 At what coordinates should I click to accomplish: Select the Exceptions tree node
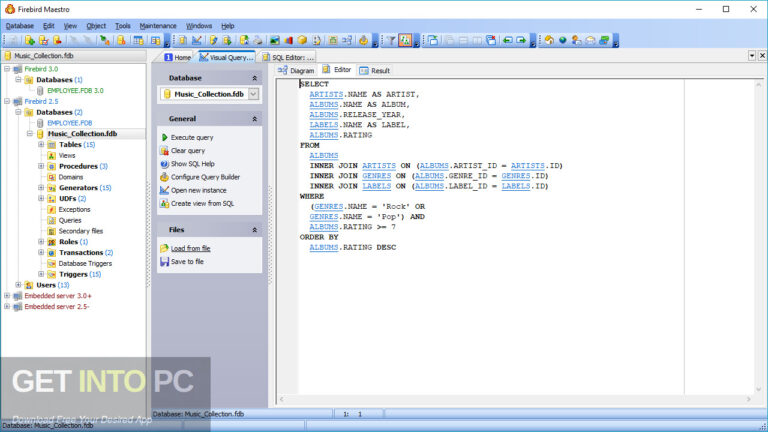(x=74, y=210)
